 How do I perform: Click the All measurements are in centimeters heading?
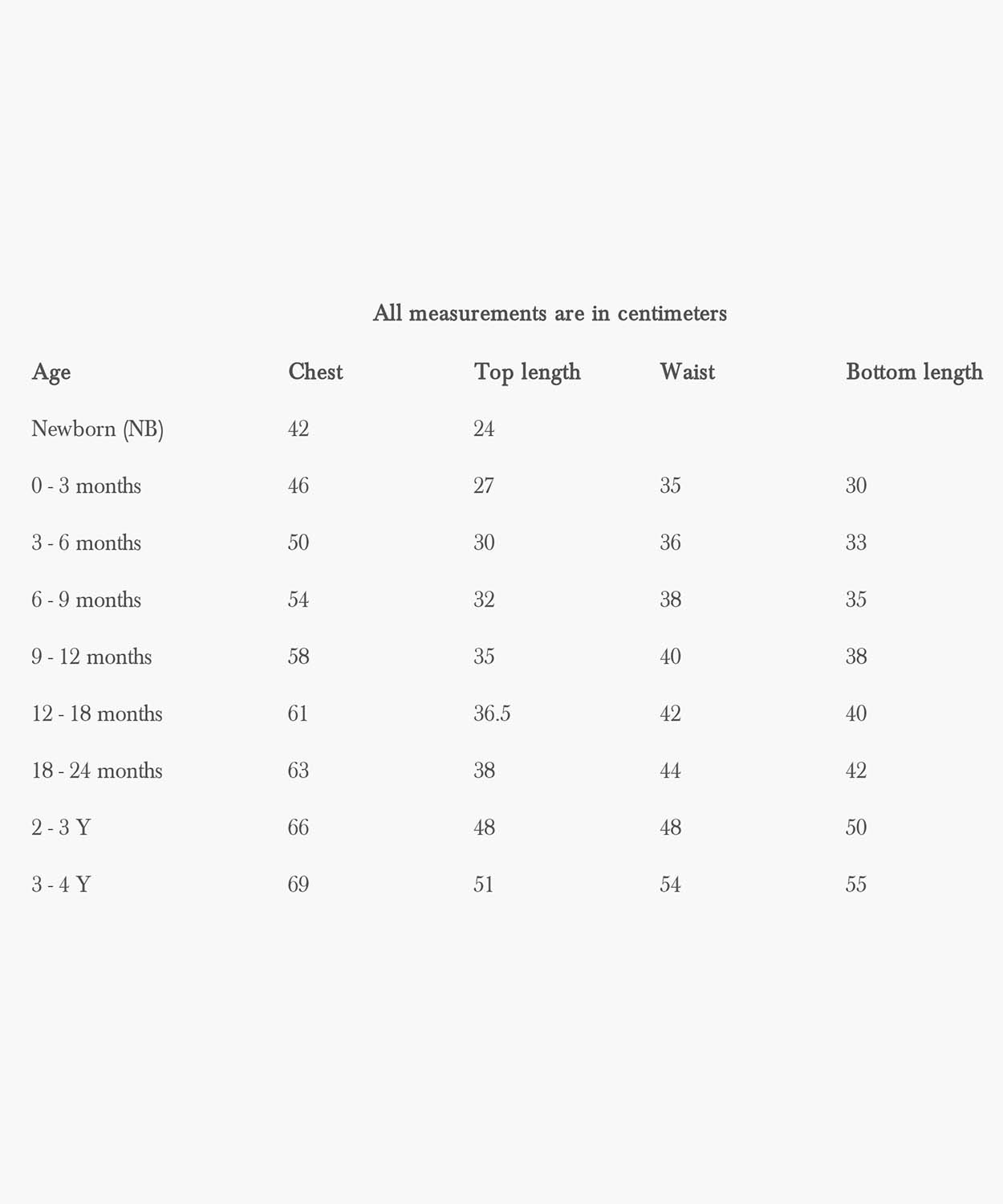coord(550,313)
